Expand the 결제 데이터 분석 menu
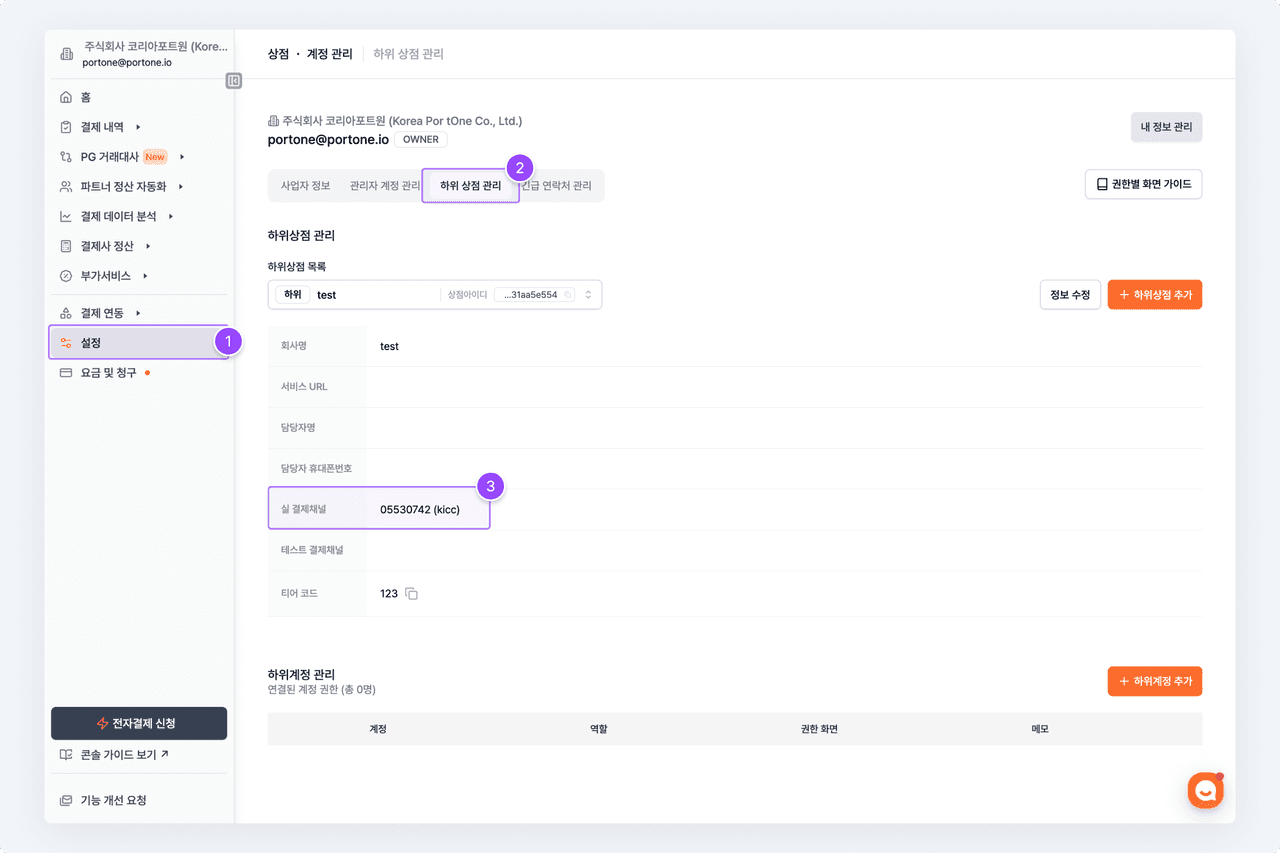The height and width of the screenshot is (853, 1280). point(171,216)
